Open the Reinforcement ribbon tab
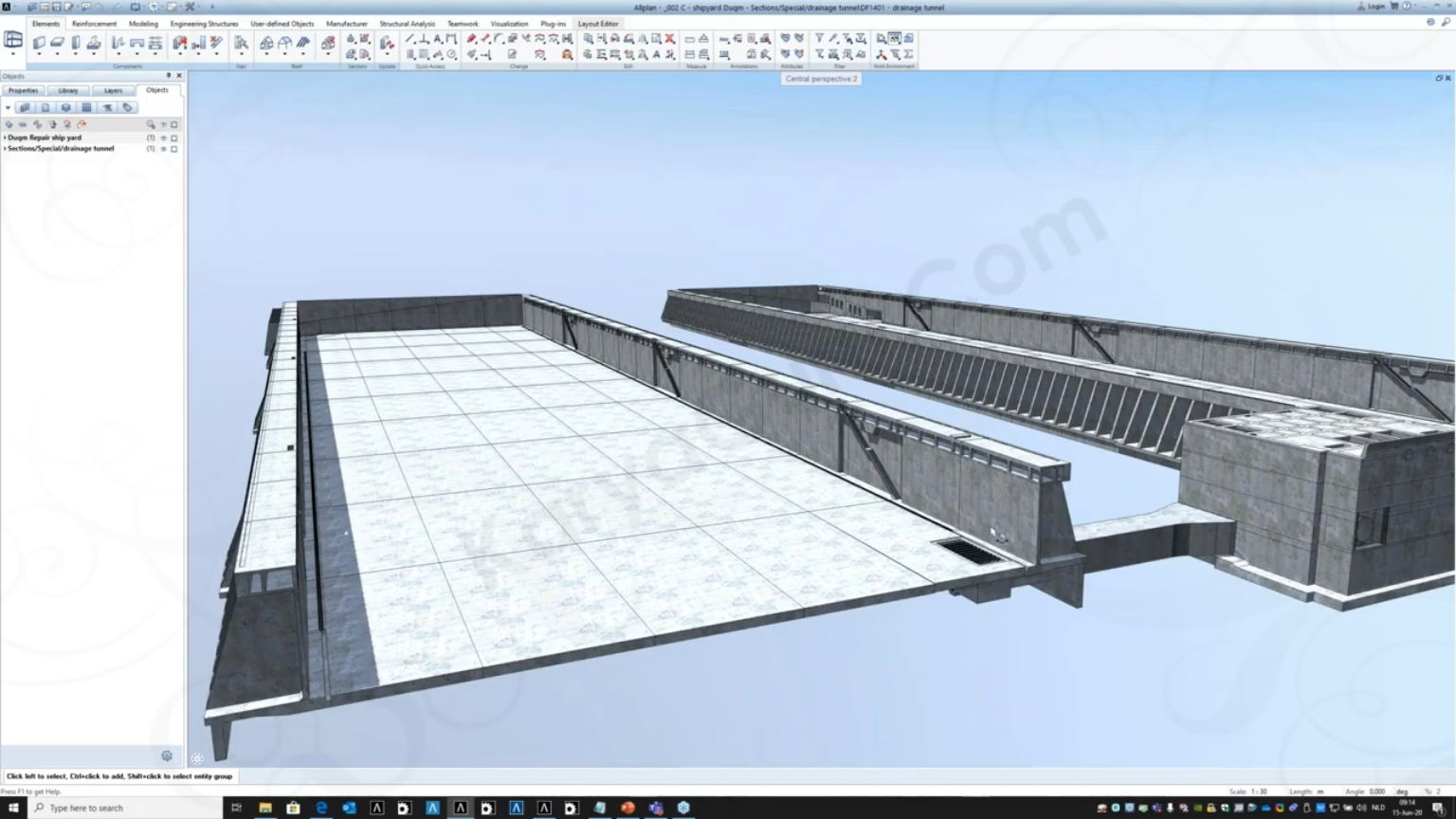This screenshot has height=819, width=1456. click(x=94, y=24)
